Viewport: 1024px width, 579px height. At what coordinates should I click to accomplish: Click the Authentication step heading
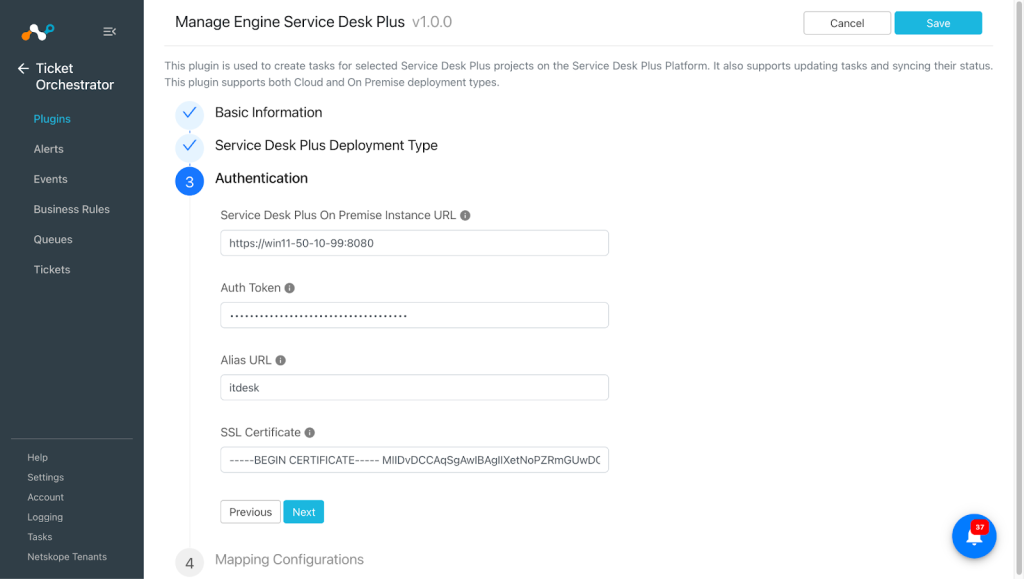click(261, 178)
